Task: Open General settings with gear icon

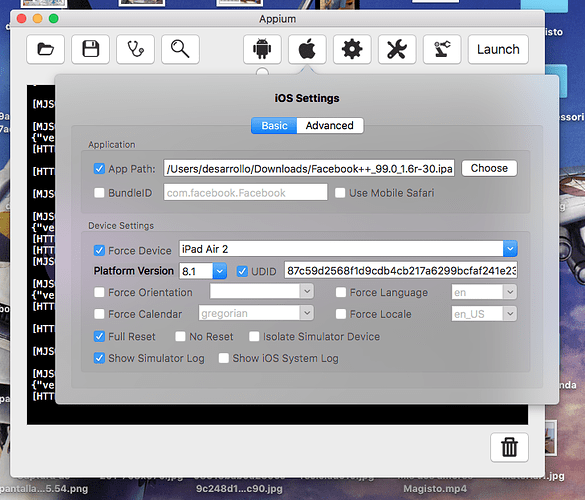Action: click(352, 49)
